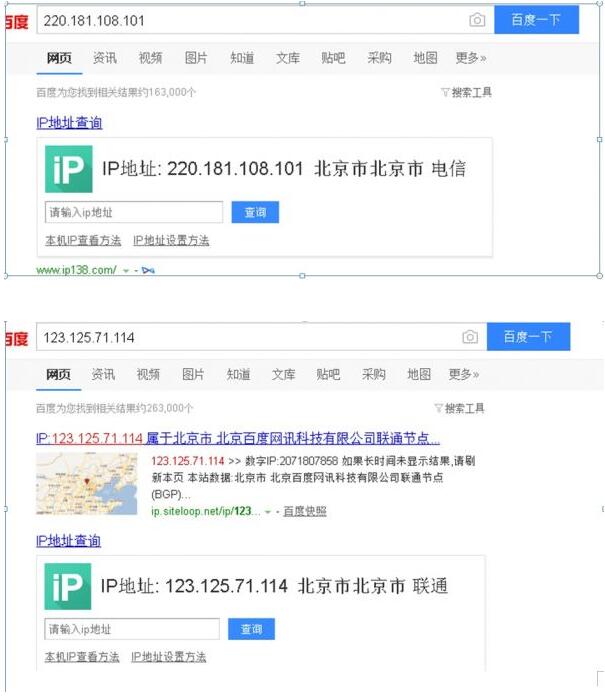Click the map thumbnail in siteloop result
This screenshot has width=605, height=700.
87,484
